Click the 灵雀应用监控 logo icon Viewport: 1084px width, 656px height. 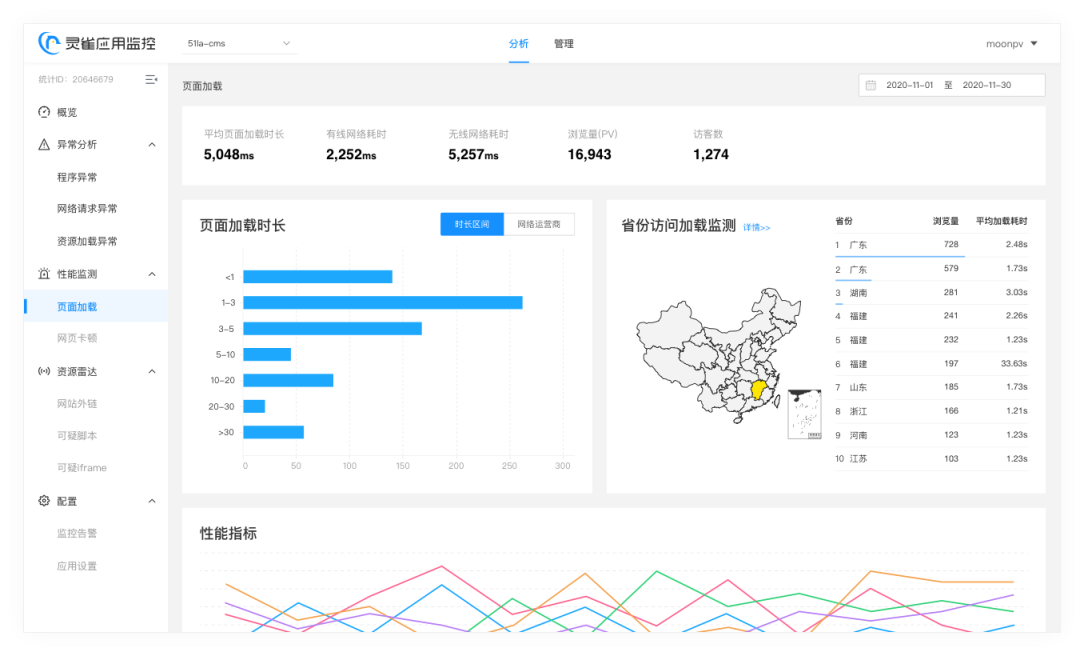[x=50, y=43]
